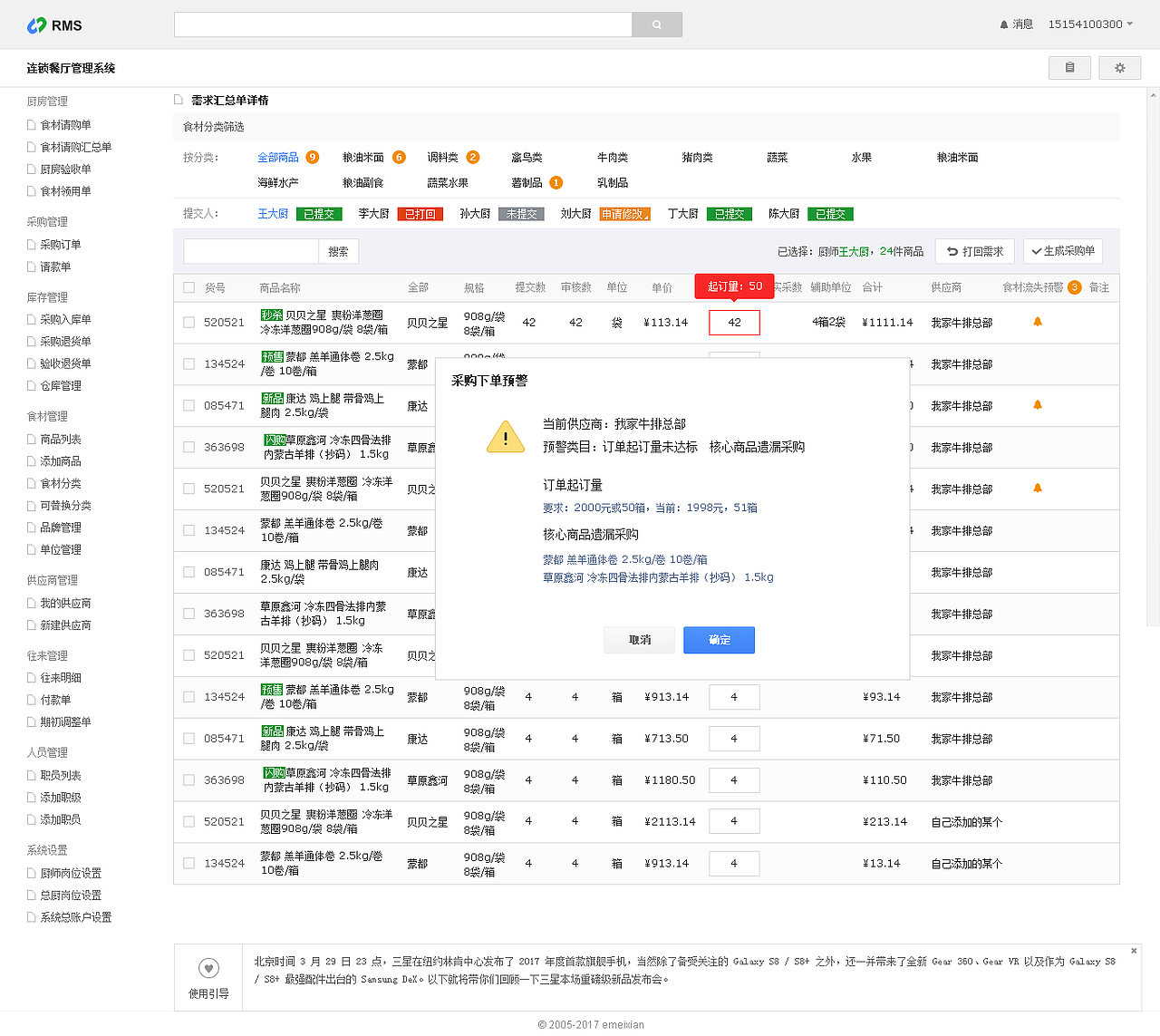Click the 使用引导 heart icon
Screen dimensions: 1160x1036
(208, 969)
